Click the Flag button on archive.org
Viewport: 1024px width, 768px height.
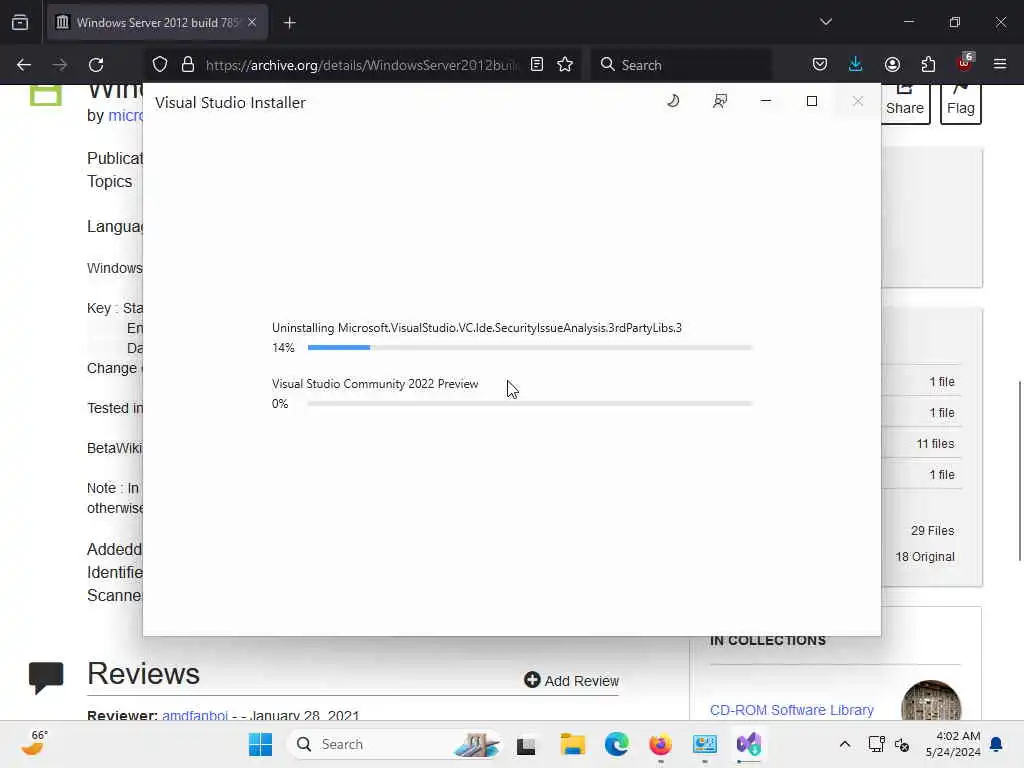point(961,103)
